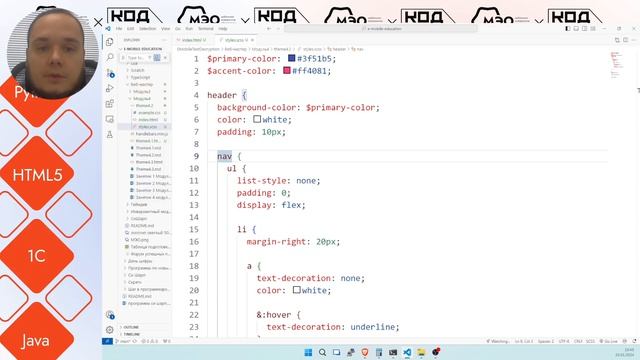Go back with the title bar arrow
The width and height of the screenshot is (640, 360).
click(269, 29)
